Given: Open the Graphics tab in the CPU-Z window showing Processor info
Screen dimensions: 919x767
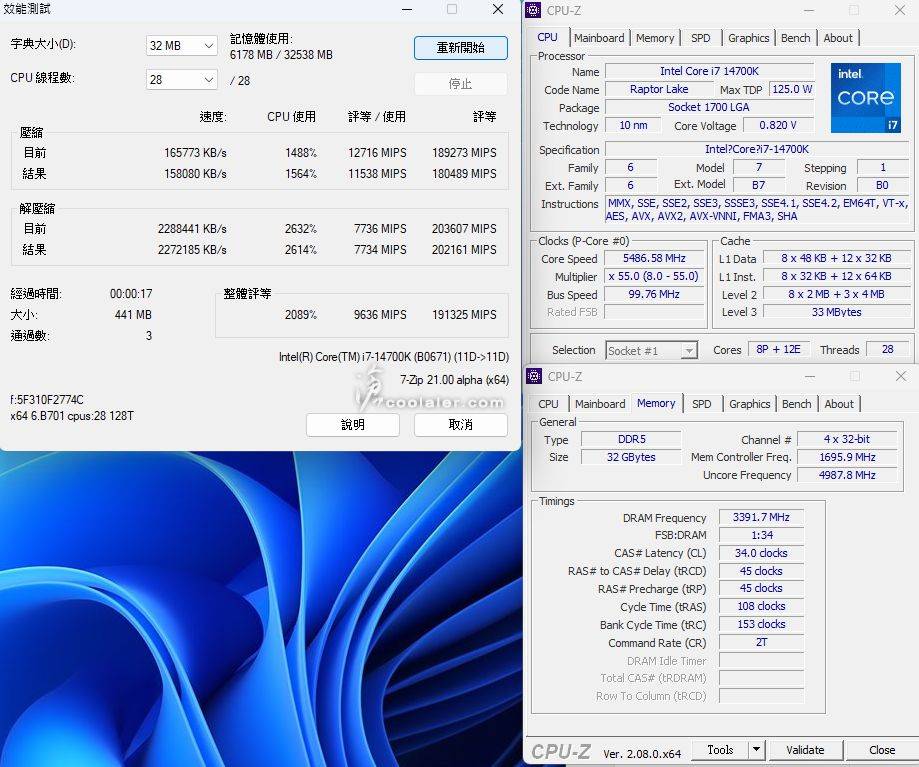Looking at the screenshot, I should click(748, 38).
